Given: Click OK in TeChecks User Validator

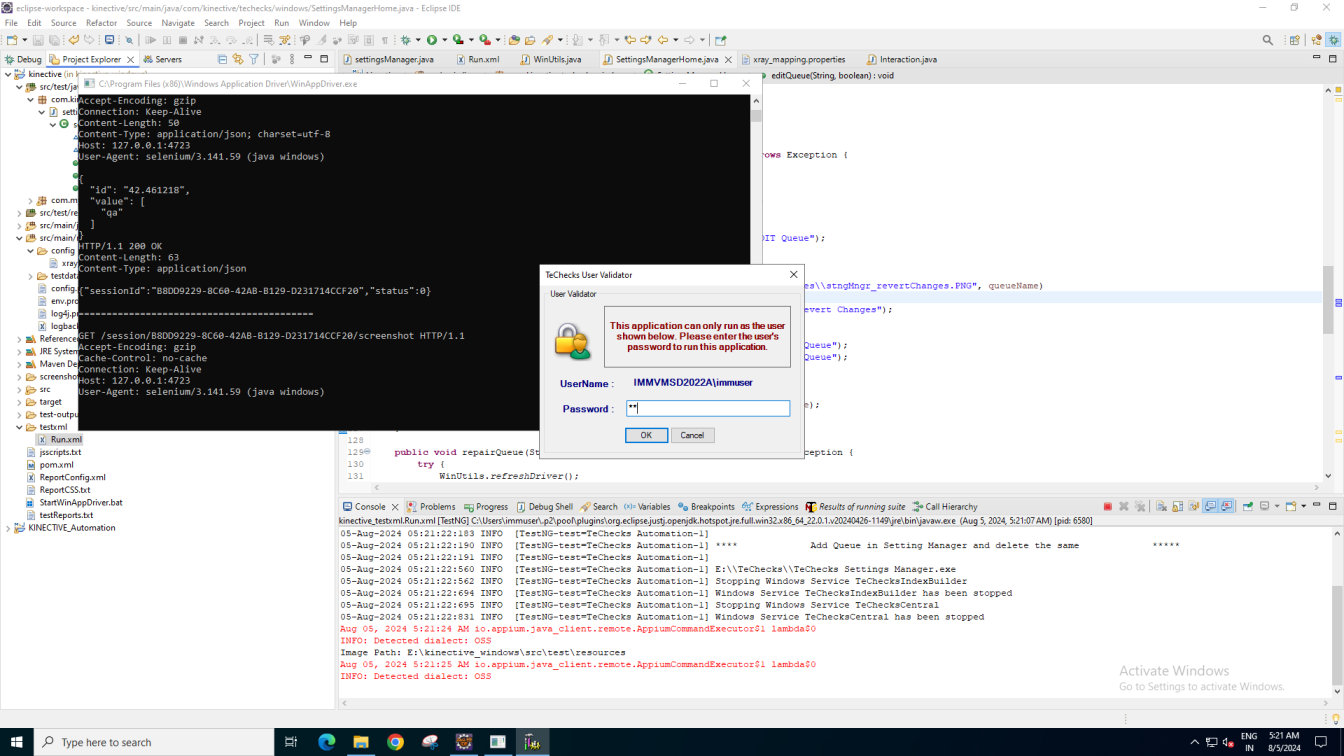Looking at the screenshot, I should click(646, 436).
